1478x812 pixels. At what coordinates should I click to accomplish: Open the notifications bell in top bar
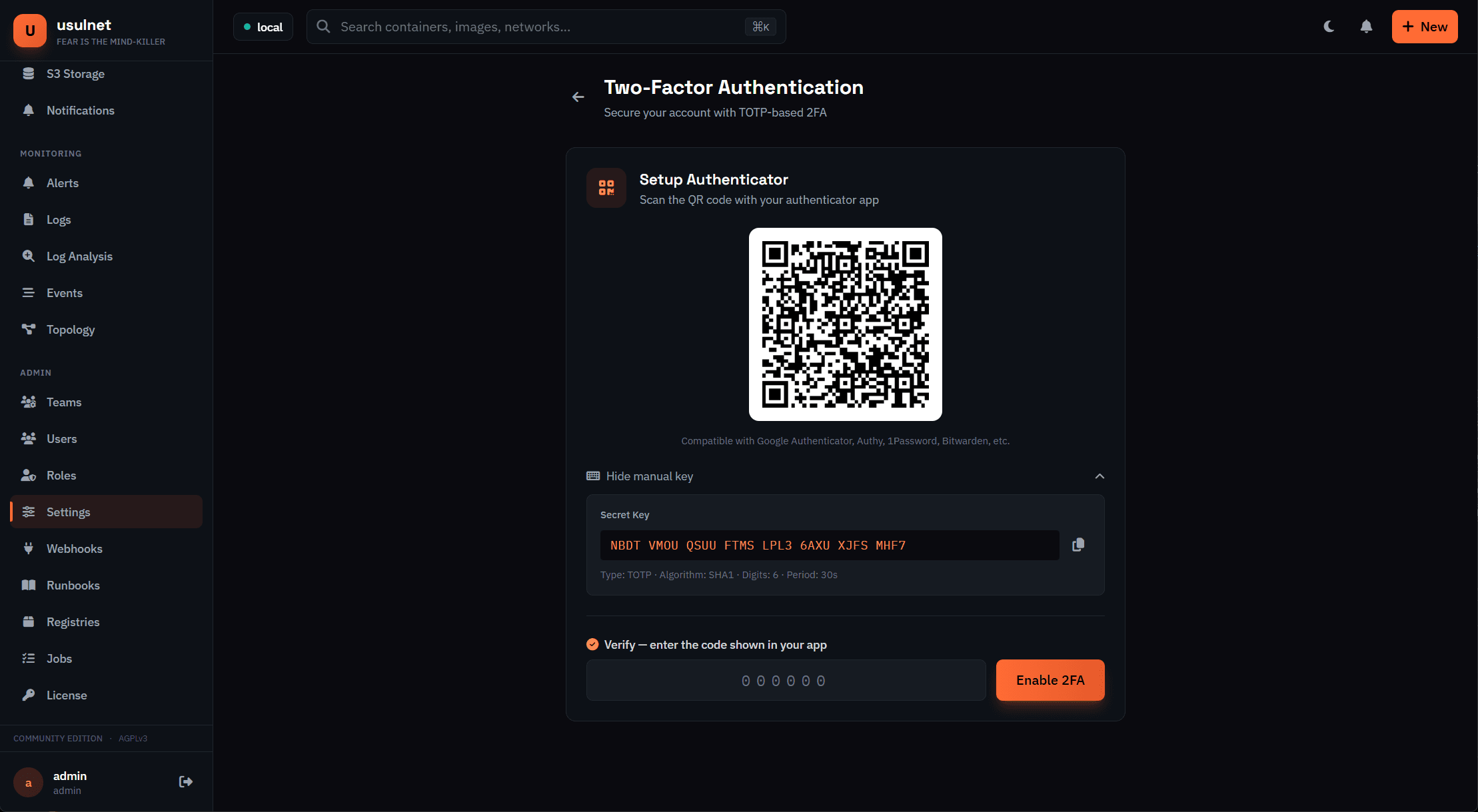pos(1366,27)
